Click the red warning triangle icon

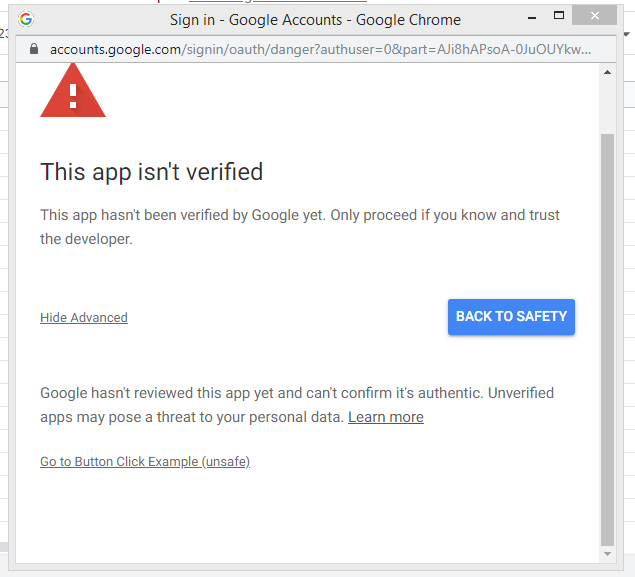pyautogui.click(x=72, y=93)
